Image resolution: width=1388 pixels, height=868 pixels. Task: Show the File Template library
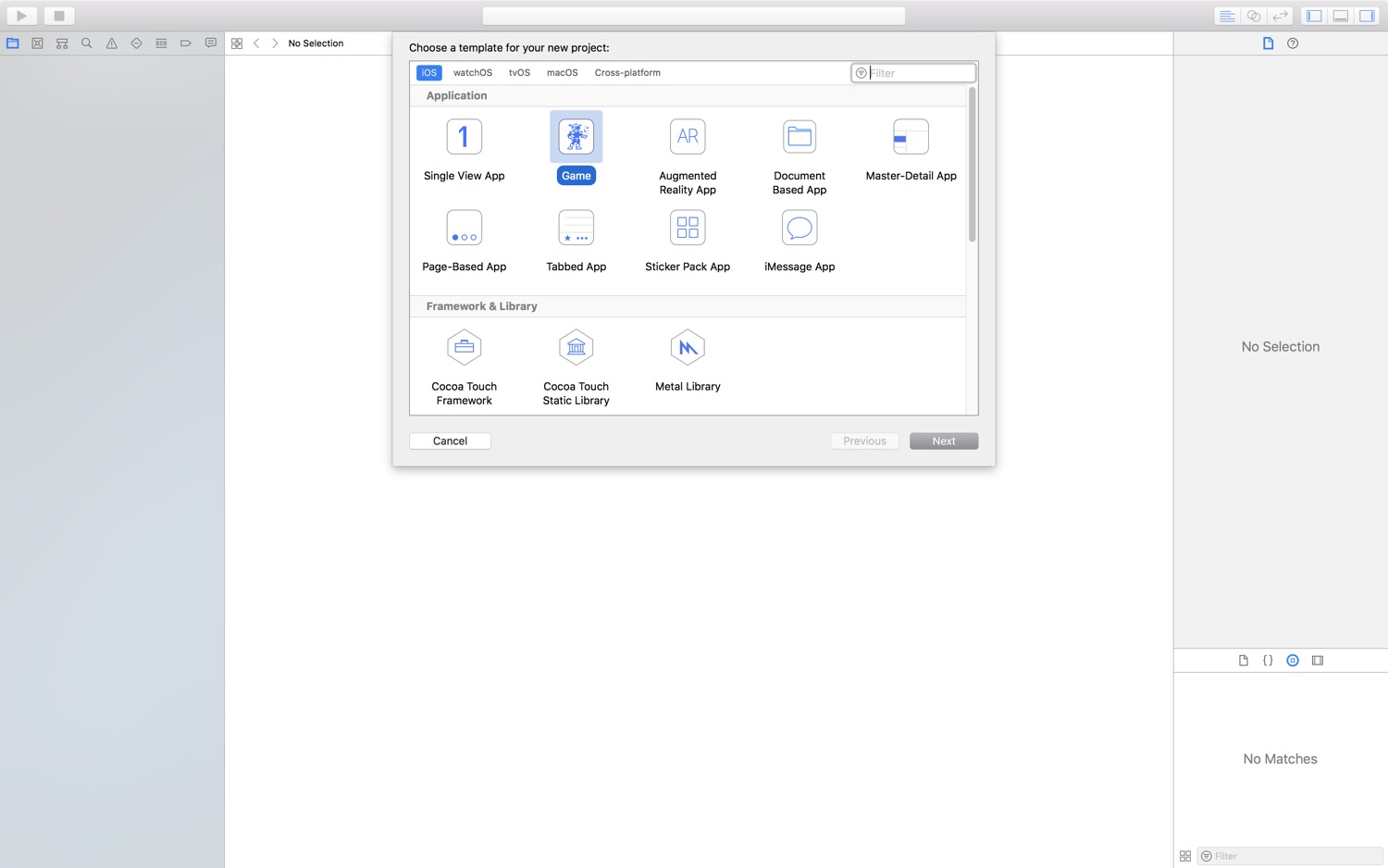1244,661
